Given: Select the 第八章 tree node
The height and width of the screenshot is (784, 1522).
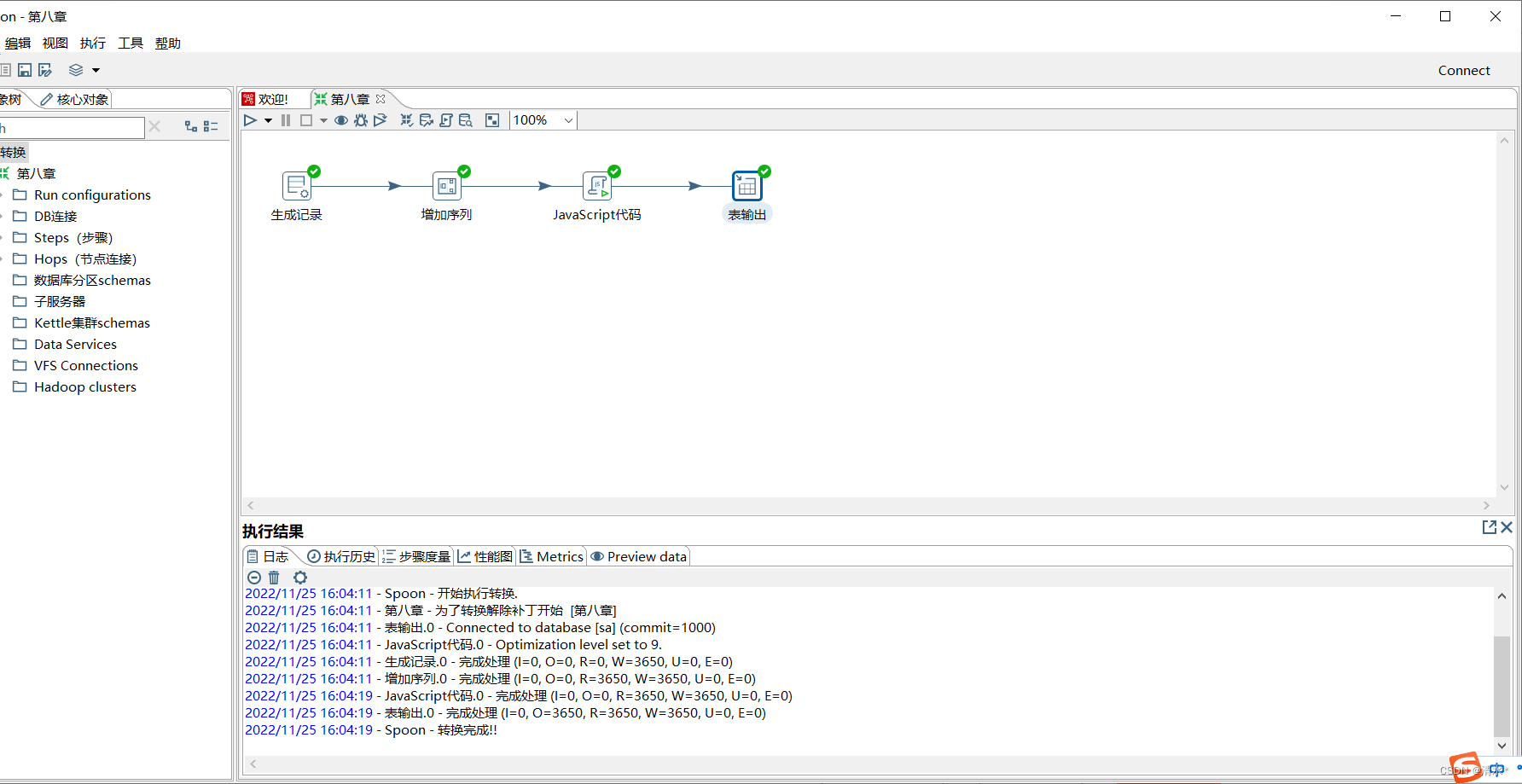Looking at the screenshot, I should click(36, 173).
